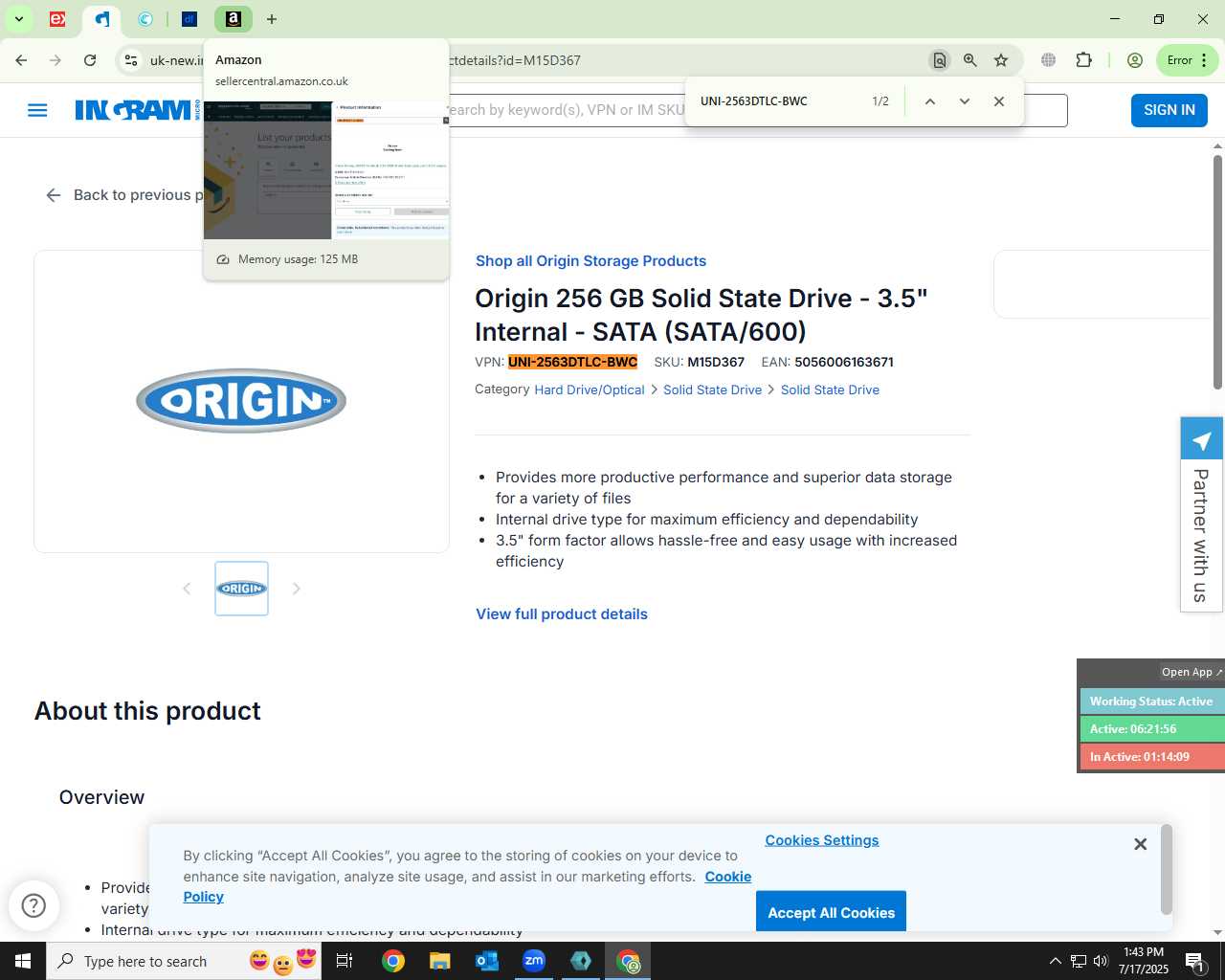This screenshot has width=1225, height=980.
Task: Go forward in browser history
Action: 56,60
